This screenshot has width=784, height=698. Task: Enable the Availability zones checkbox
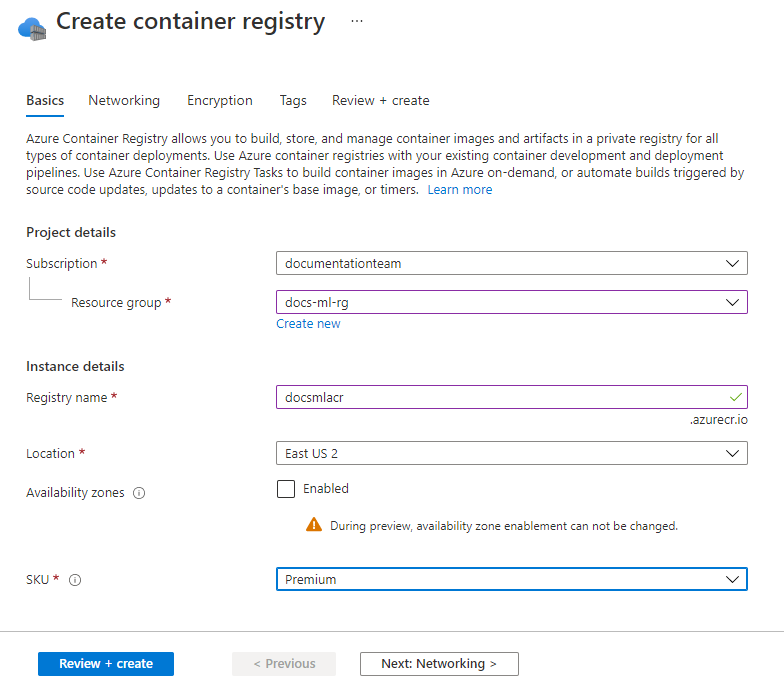[x=286, y=489]
